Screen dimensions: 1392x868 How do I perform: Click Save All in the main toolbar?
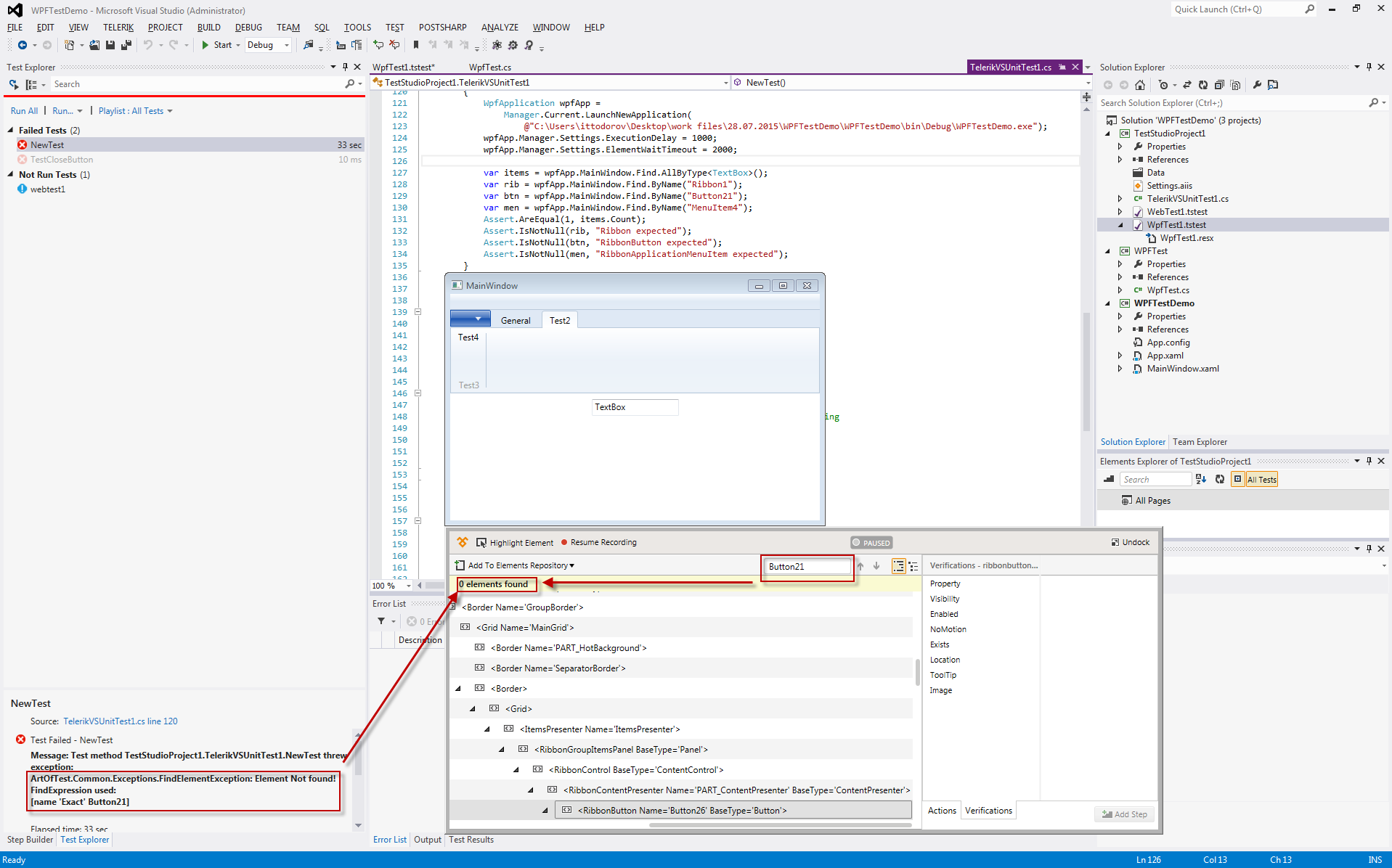(126, 45)
